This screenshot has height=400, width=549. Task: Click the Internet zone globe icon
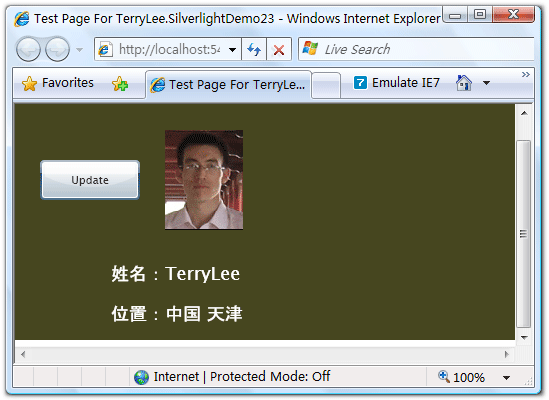(x=141, y=377)
